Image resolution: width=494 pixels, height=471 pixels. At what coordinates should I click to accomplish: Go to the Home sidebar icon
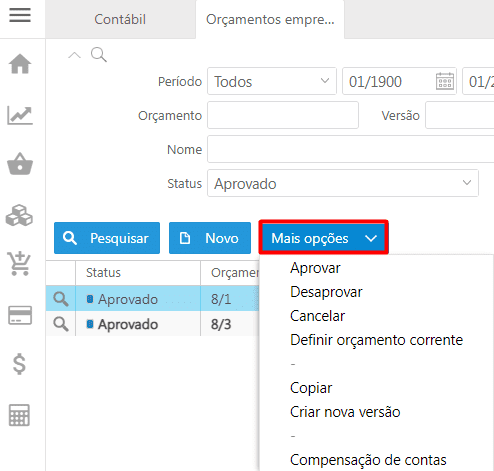[x=20, y=63]
